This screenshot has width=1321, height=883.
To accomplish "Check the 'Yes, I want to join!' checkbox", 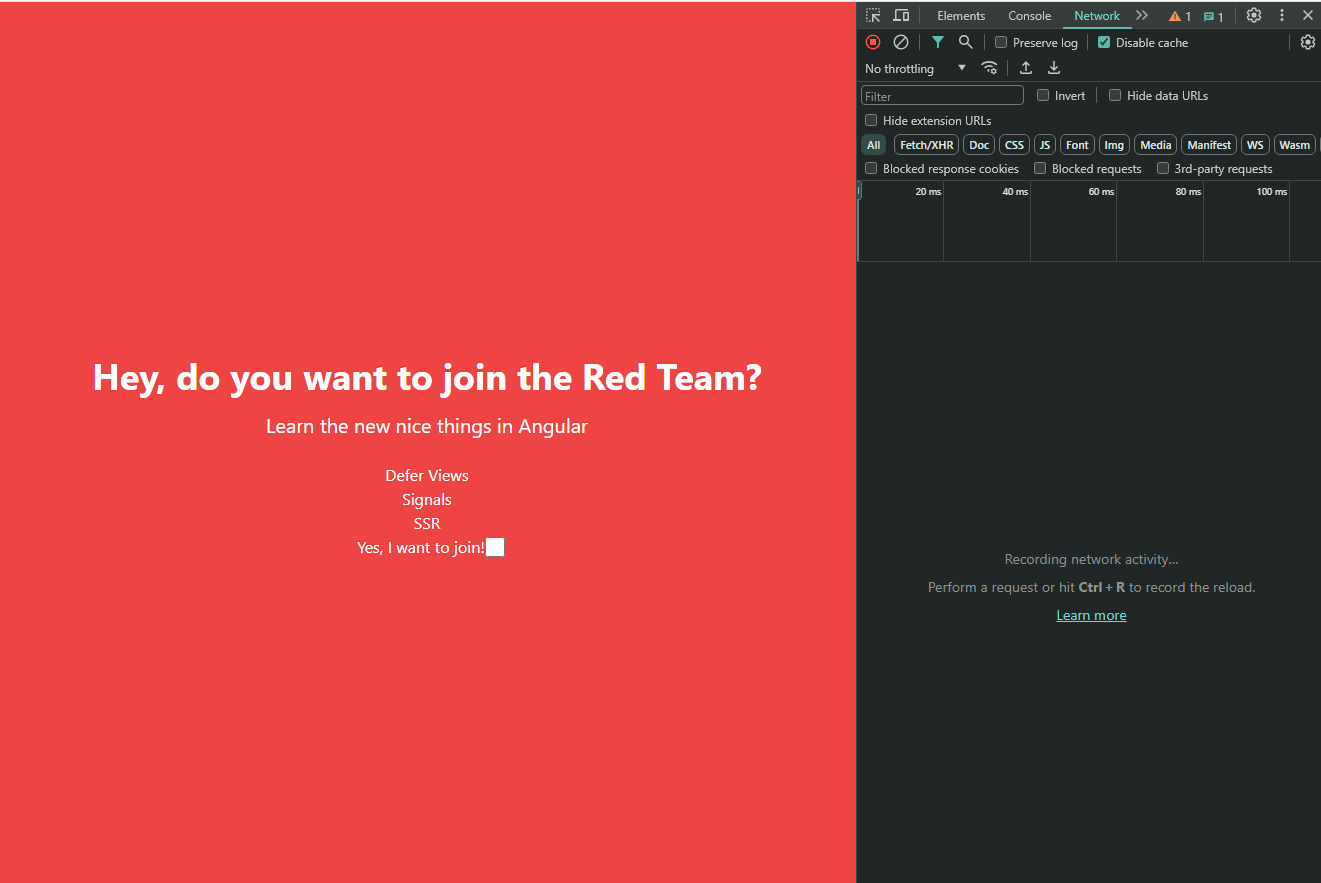I will (x=495, y=547).
